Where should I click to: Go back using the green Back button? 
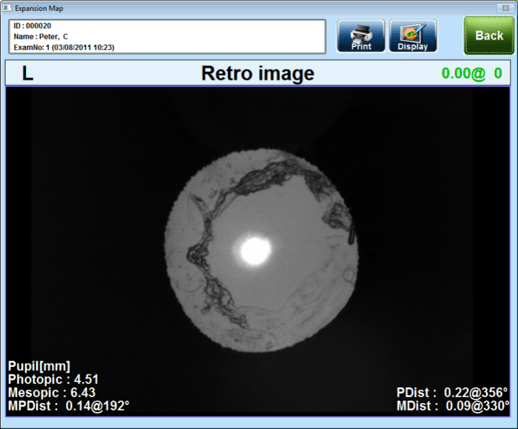tap(489, 36)
